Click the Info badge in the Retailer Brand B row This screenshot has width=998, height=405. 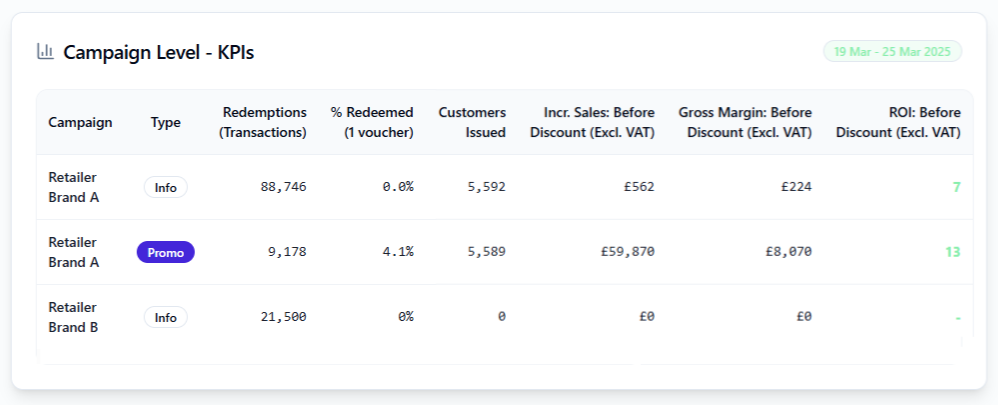166,317
